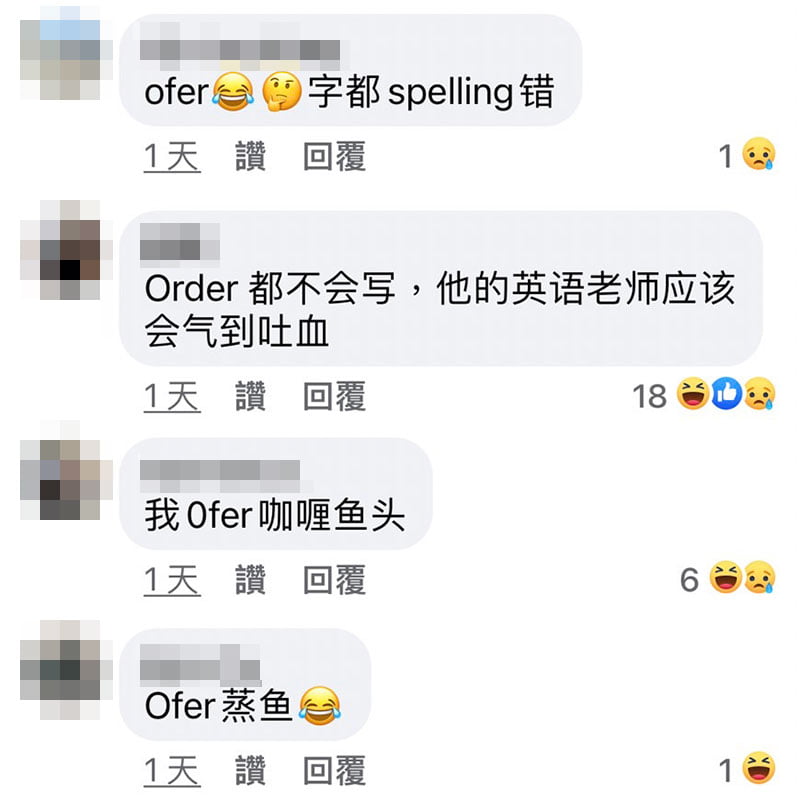Click the sad reaction beside count 18
This screenshot has width=800, height=800.
pos(759,393)
